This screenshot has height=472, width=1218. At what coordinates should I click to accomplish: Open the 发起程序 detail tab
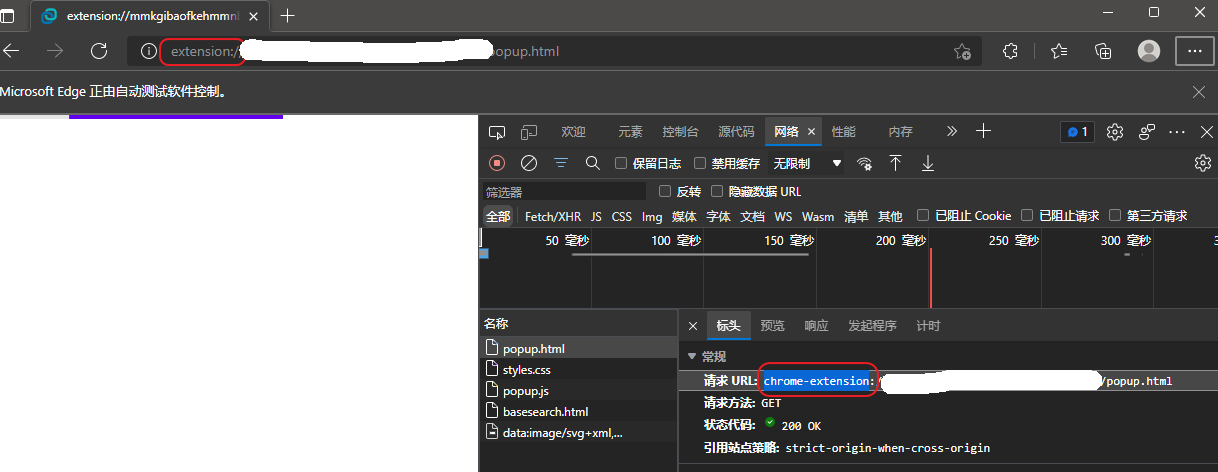coord(872,326)
